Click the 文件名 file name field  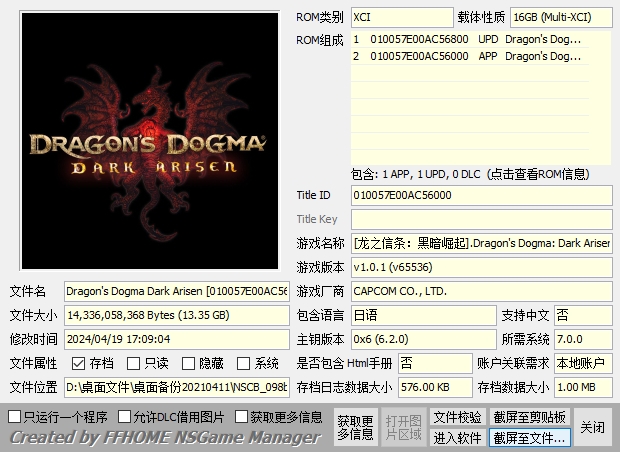(x=176, y=291)
